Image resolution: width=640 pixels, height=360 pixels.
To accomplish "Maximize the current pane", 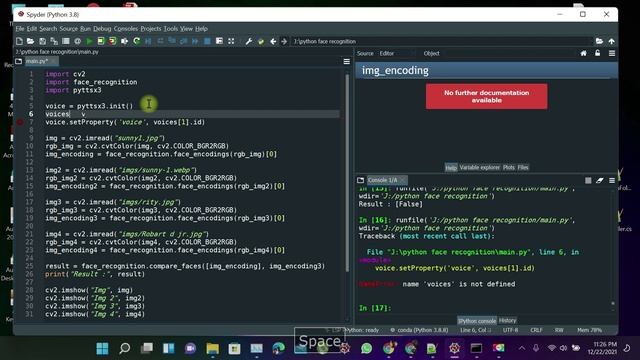I will tap(219, 41).
